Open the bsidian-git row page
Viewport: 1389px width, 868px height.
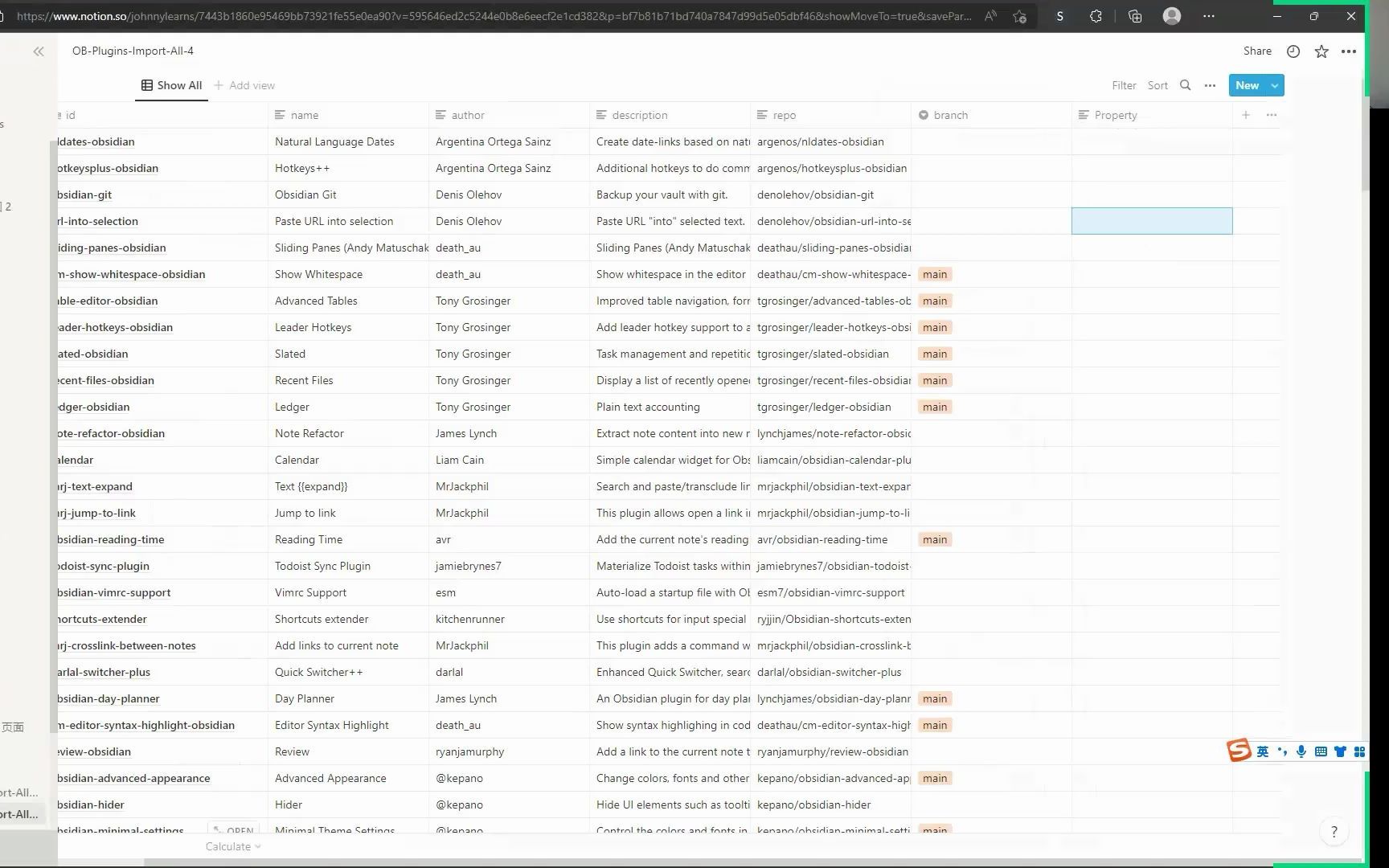click(x=84, y=194)
